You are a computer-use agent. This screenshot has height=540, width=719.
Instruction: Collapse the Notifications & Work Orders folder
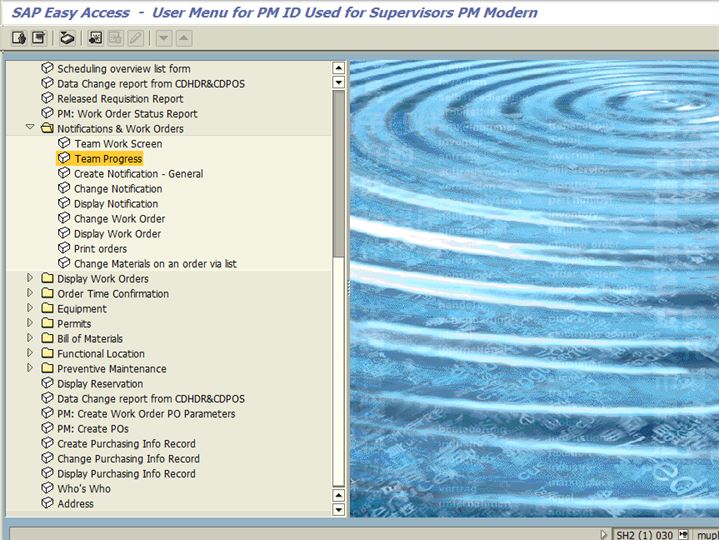30,129
